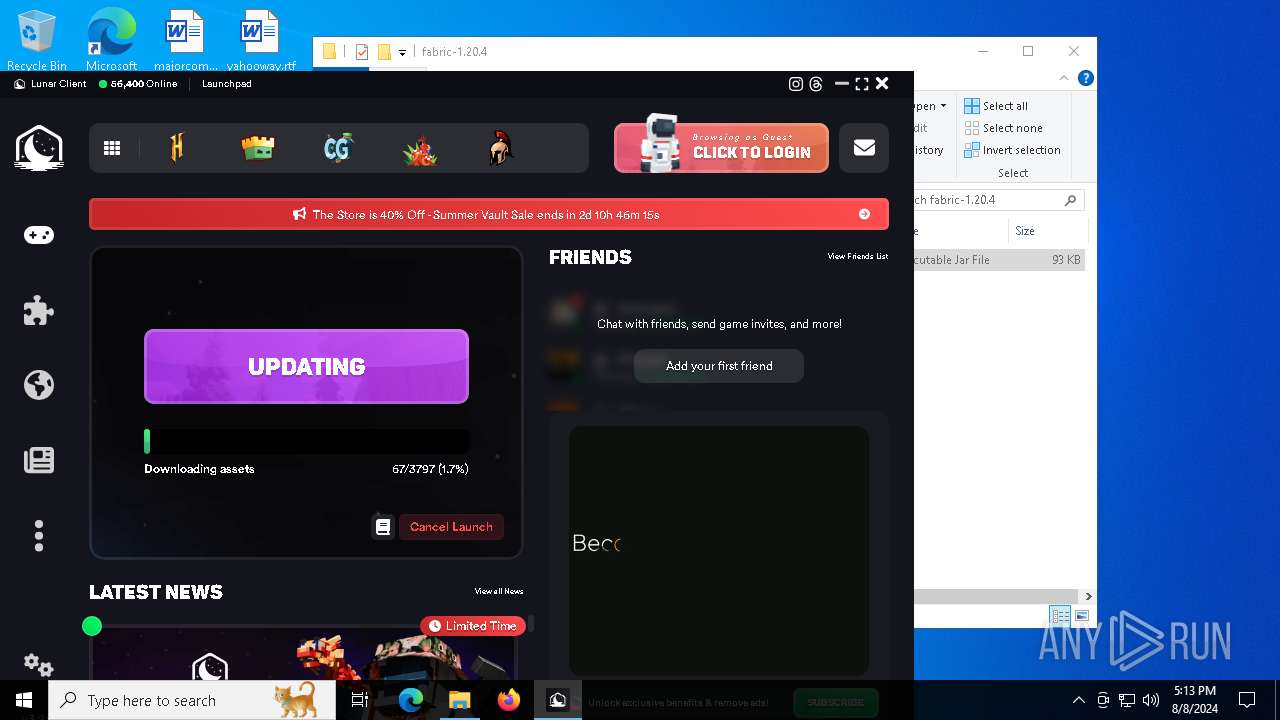Open Firefox from the taskbar
This screenshot has width=1280, height=720.
click(509, 700)
